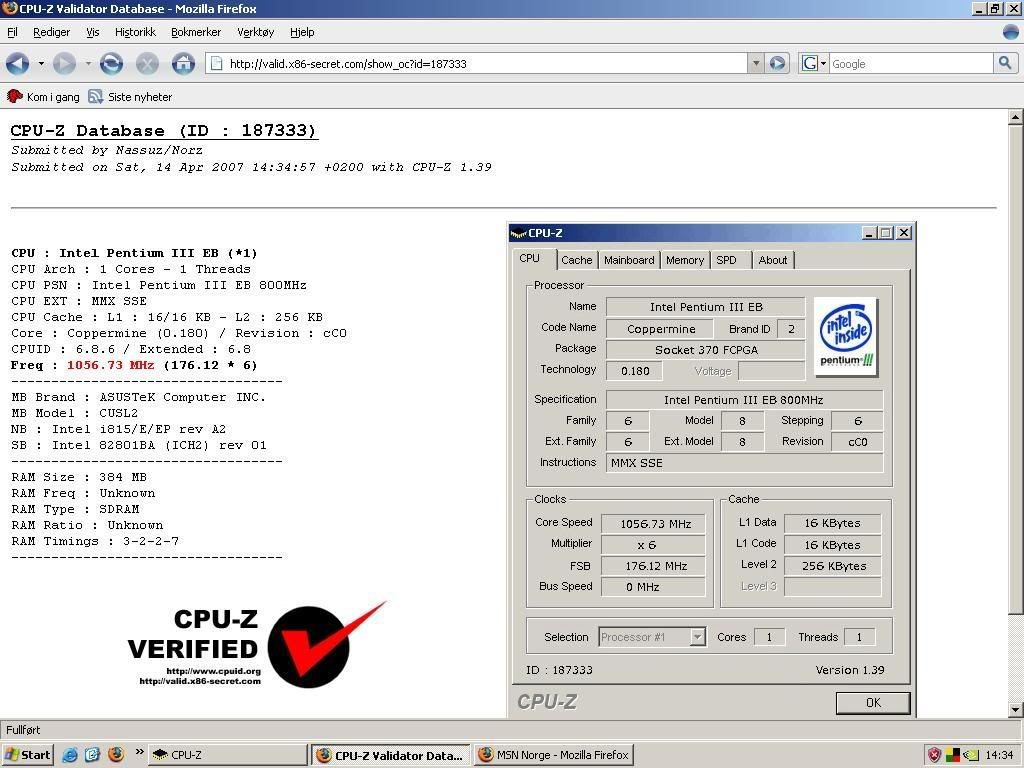Expand the Processor #1 selection dropdown
The height and width of the screenshot is (768, 1024).
point(697,637)
